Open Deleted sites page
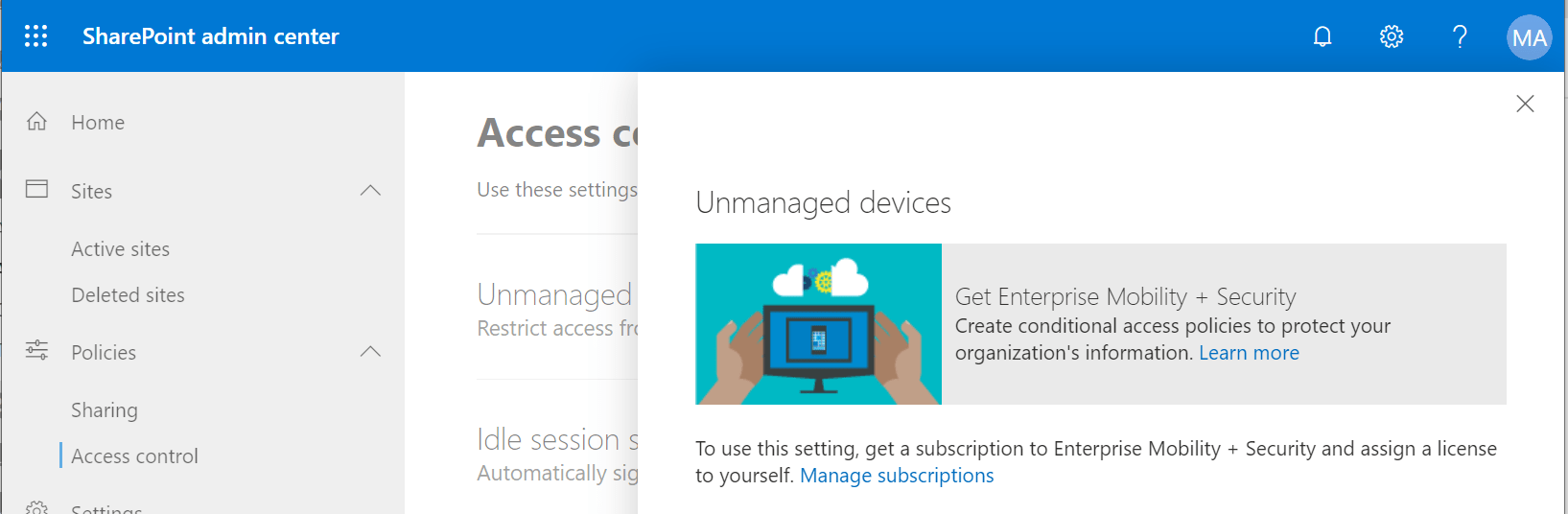Viewport: 1568px width, 514px height. pyautogui.click(x=128, y=295)
